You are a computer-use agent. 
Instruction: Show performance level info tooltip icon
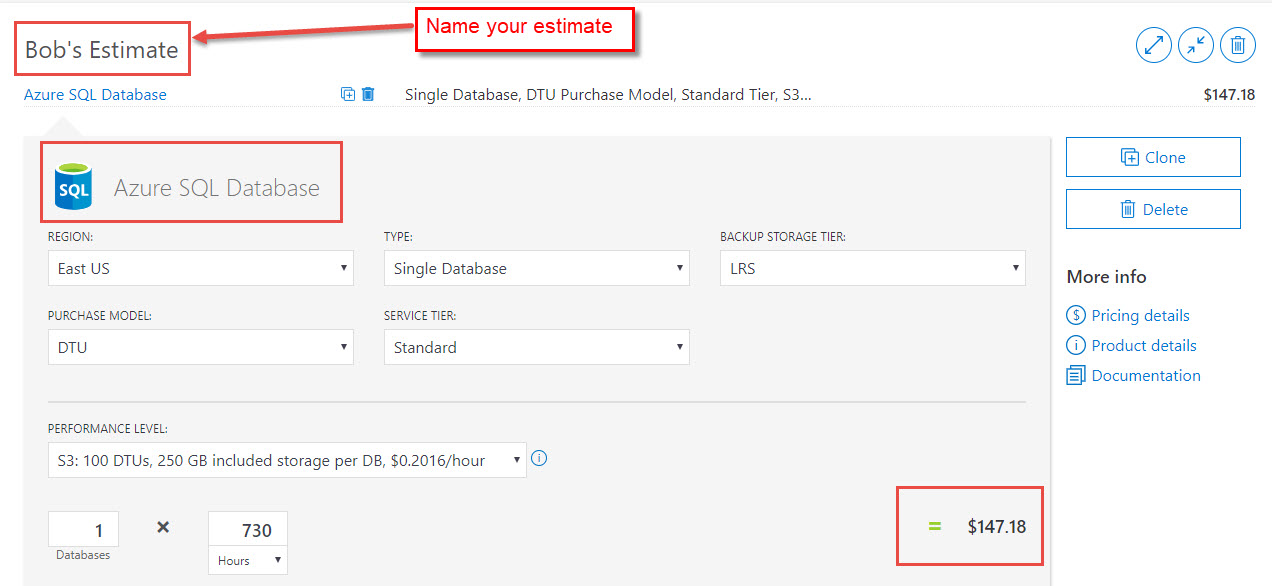click(x=539, y=459)
